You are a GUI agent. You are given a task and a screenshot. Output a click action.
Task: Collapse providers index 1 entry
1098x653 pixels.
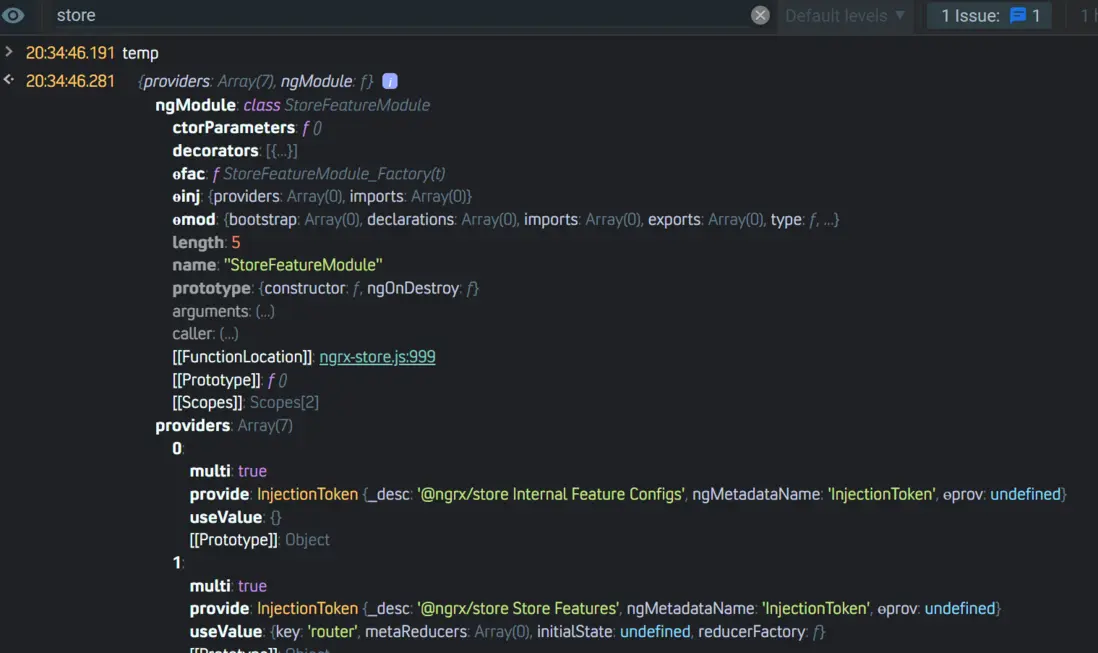point(178,563)
